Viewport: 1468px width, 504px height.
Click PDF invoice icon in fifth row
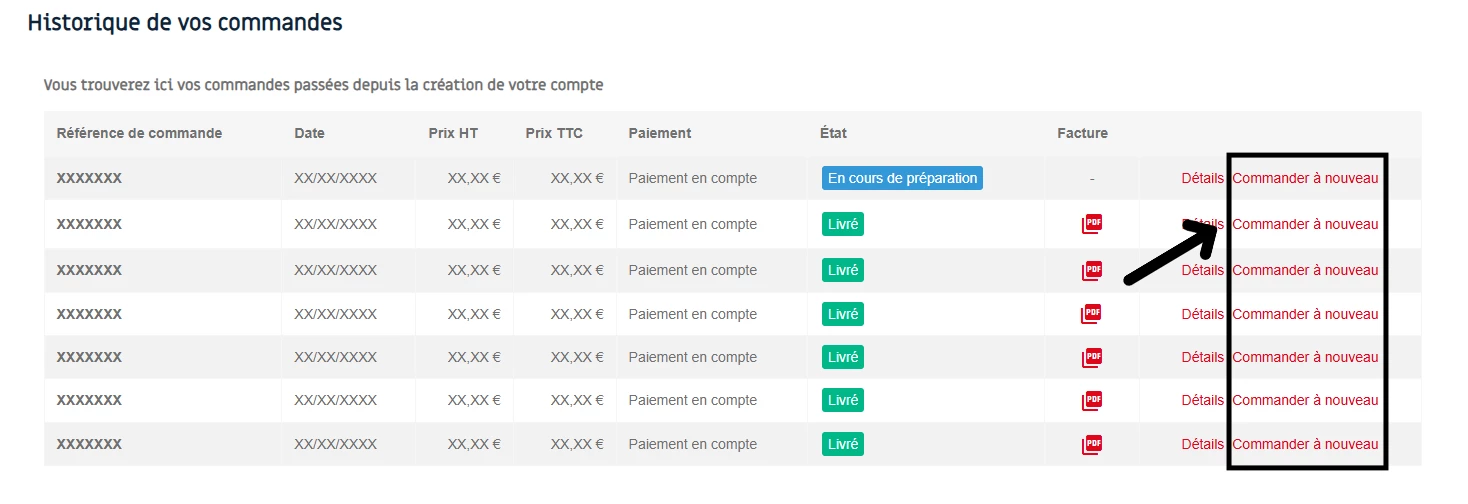tap(1092, 357)
